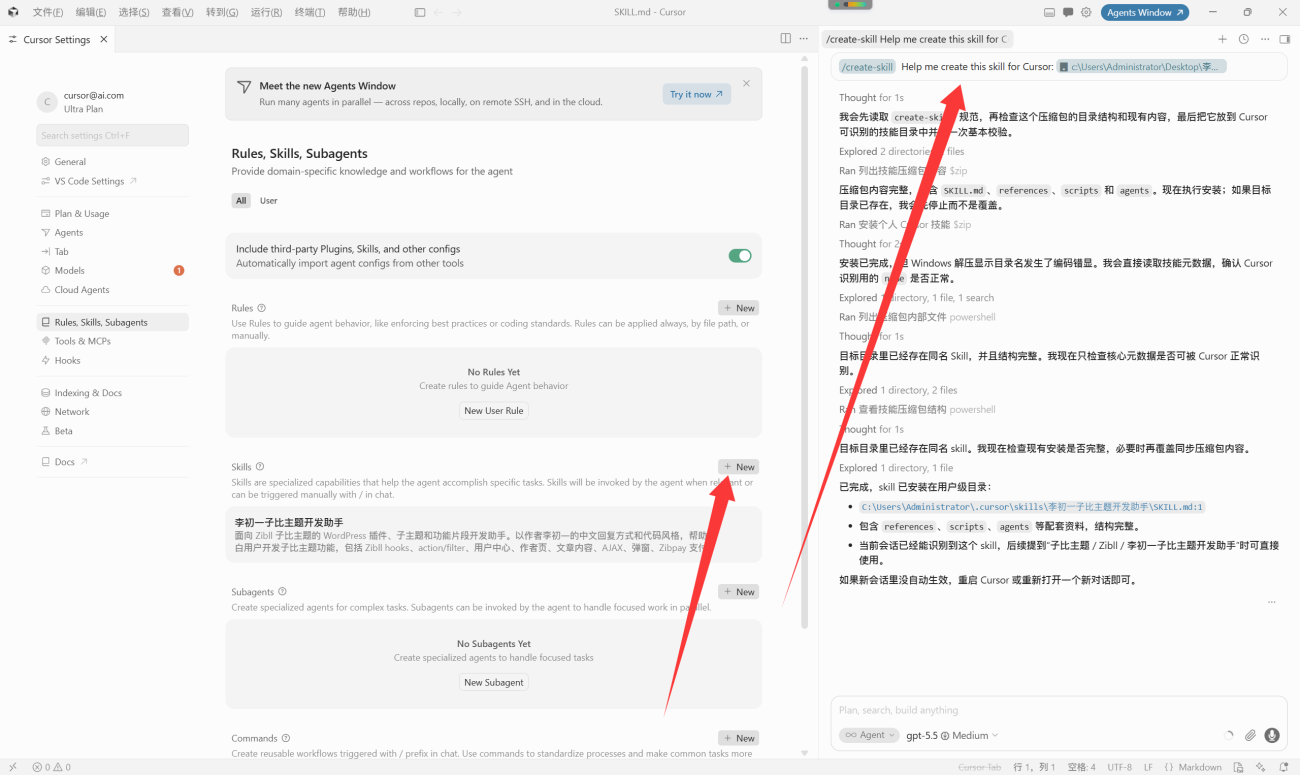The image size is (1300, 775).
Task: Click the info icon next to Rules
Action: point(262,308)
